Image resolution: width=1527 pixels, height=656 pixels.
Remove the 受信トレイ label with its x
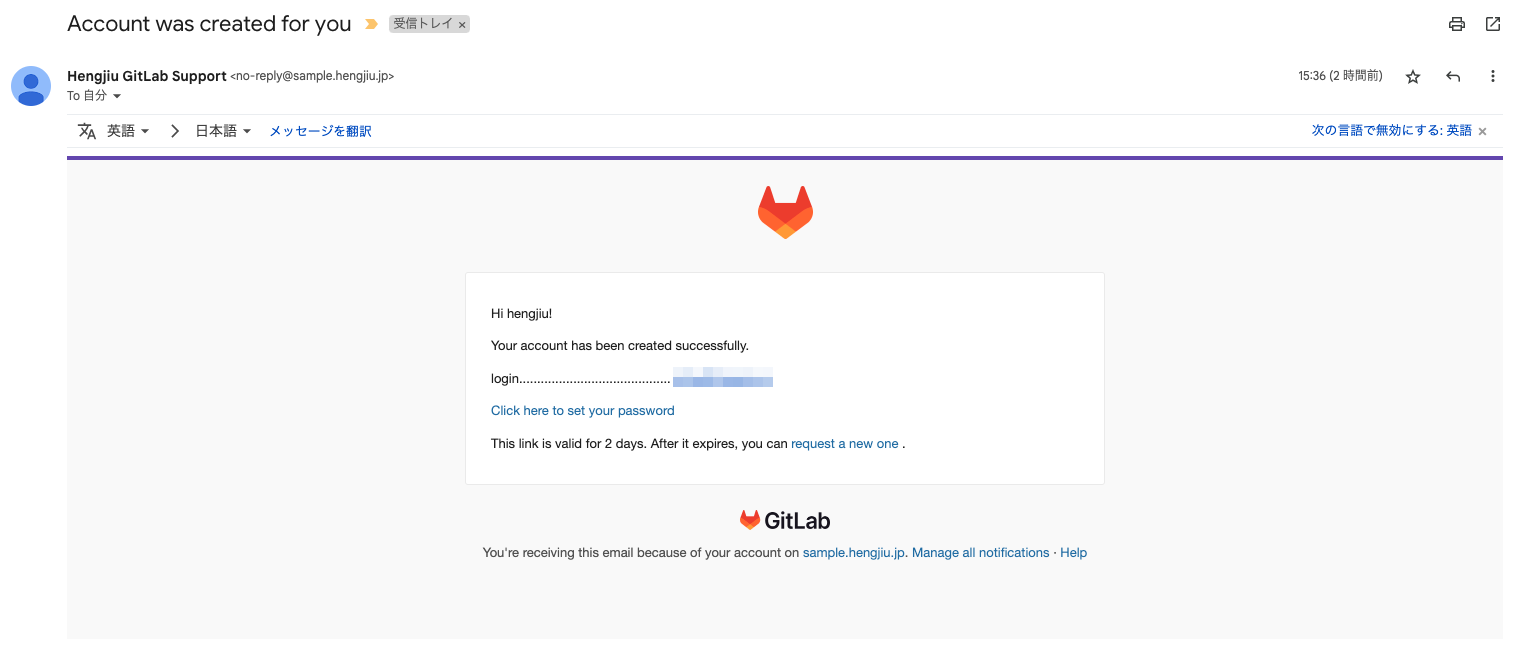click(462, 24)
